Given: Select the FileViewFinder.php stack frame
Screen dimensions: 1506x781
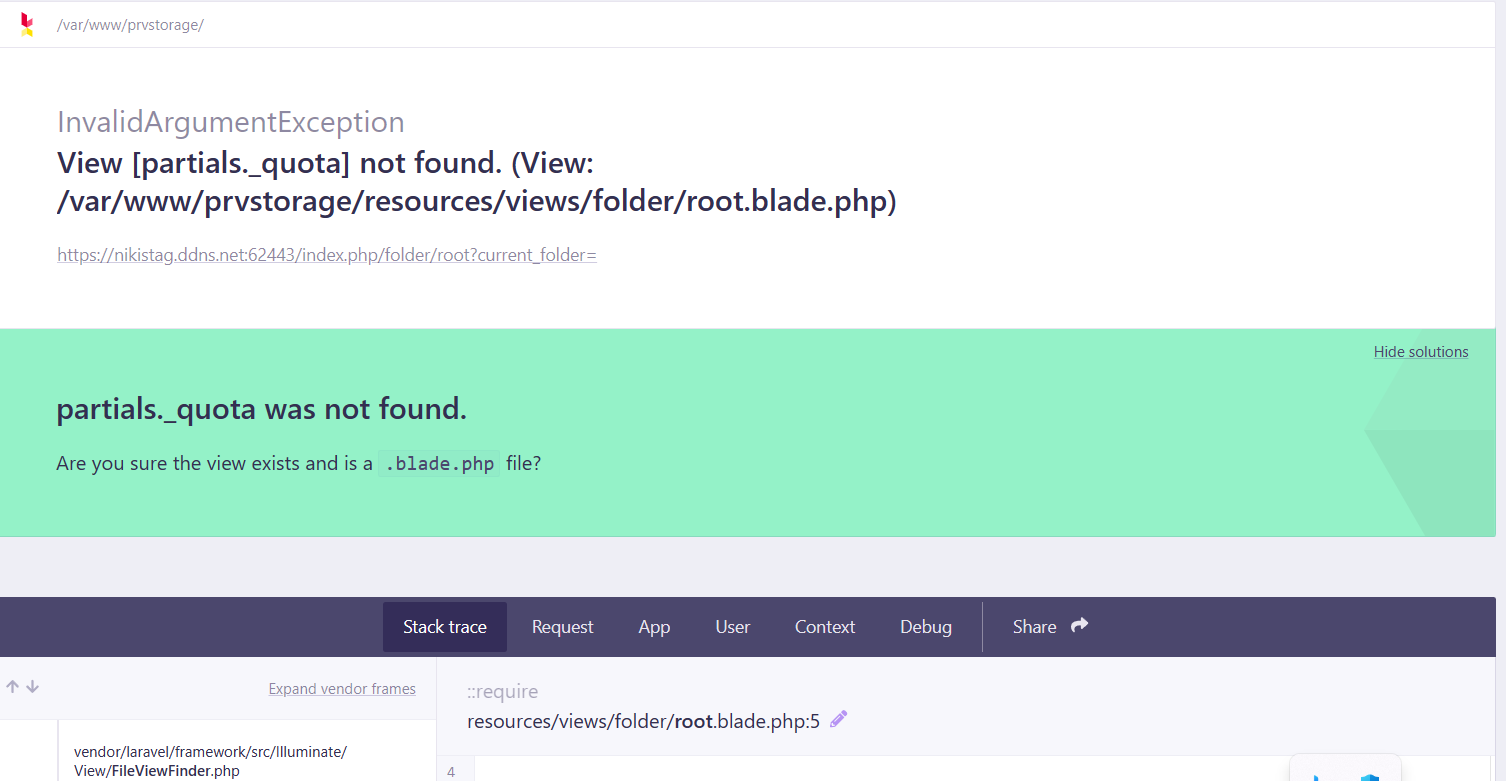Looking at the screenshot, I should point(210,761).
